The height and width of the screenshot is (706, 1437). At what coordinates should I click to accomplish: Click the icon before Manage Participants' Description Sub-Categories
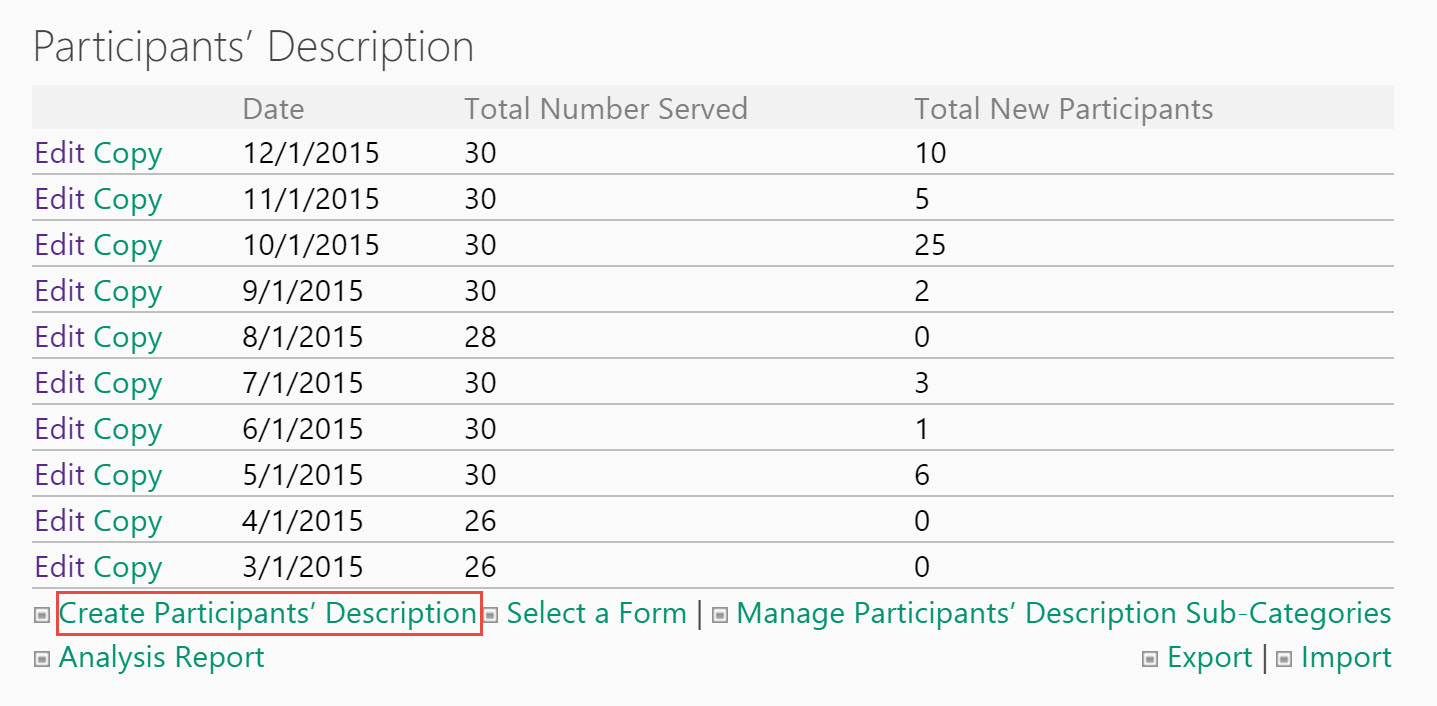719,616
